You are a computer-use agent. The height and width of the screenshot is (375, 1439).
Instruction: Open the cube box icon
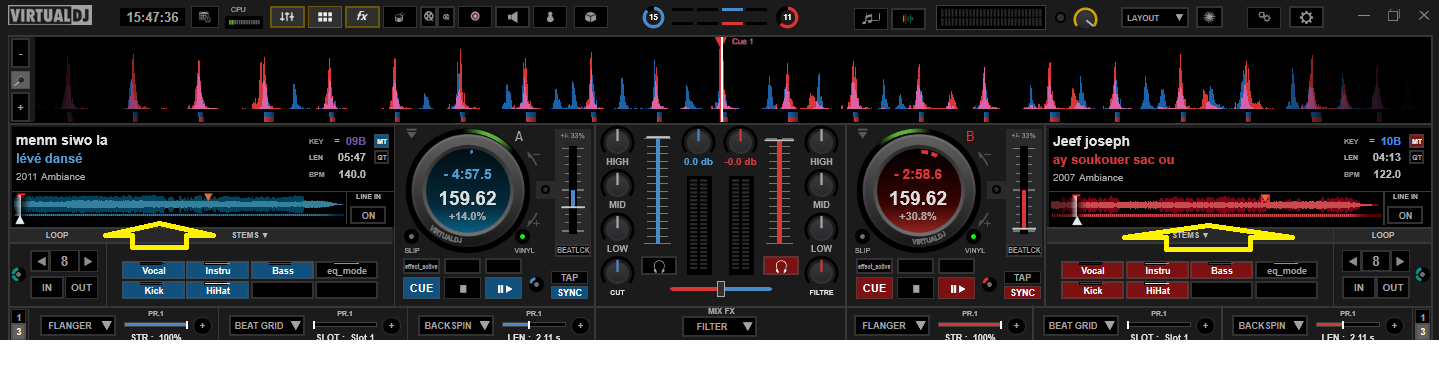tap(591, 17)
